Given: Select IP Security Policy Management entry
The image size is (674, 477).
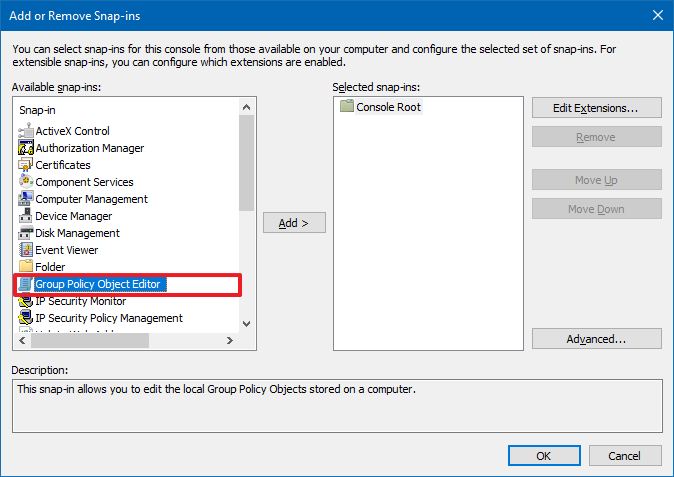Looking at the screenshot, I should coord(109,318).
